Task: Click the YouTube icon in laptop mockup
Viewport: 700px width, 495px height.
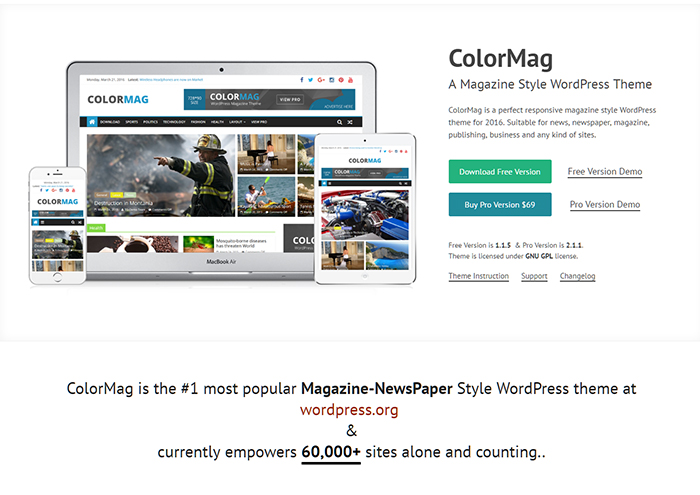Action: coord(350,80)
